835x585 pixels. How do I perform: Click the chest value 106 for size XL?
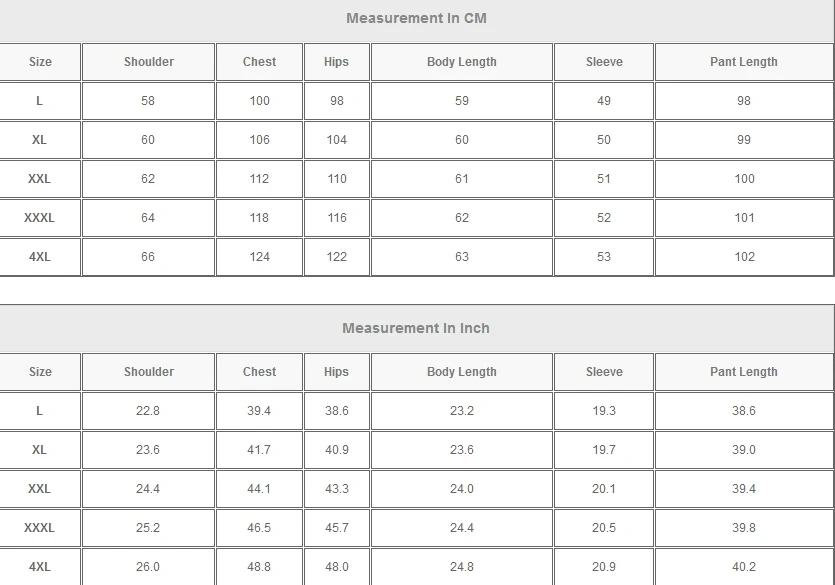(259, 140)
